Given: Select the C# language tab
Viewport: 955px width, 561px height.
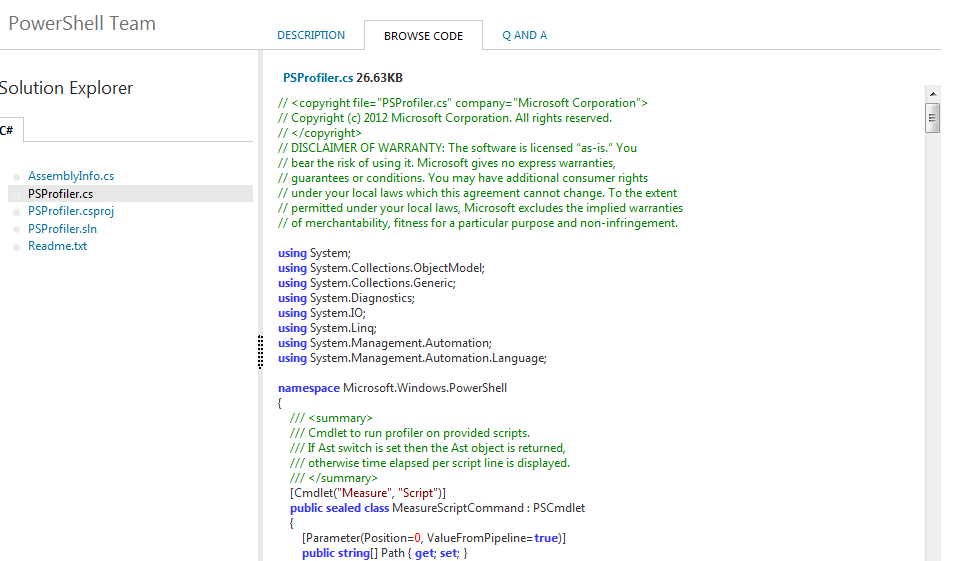Looking at the screenshot, I should point(8,130).
